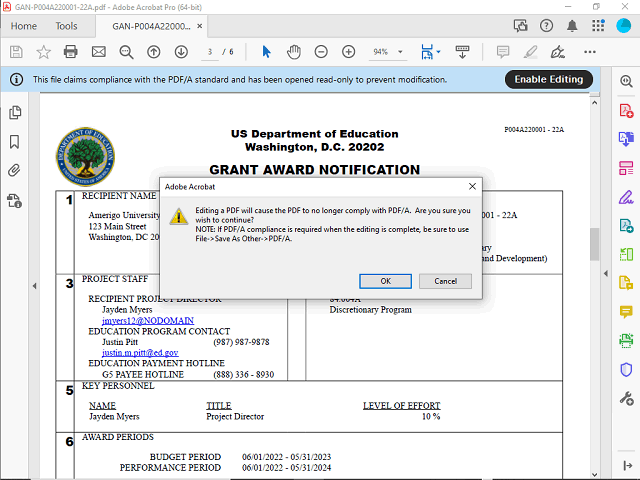Viewport: 640px width, 480px height.
Task: Add file to starred with star icon
Action: 43,52
